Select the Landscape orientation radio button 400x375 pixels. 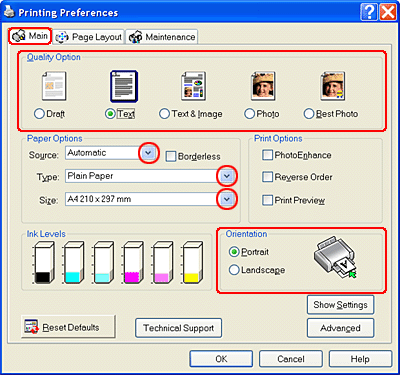(x=234, y=270)
